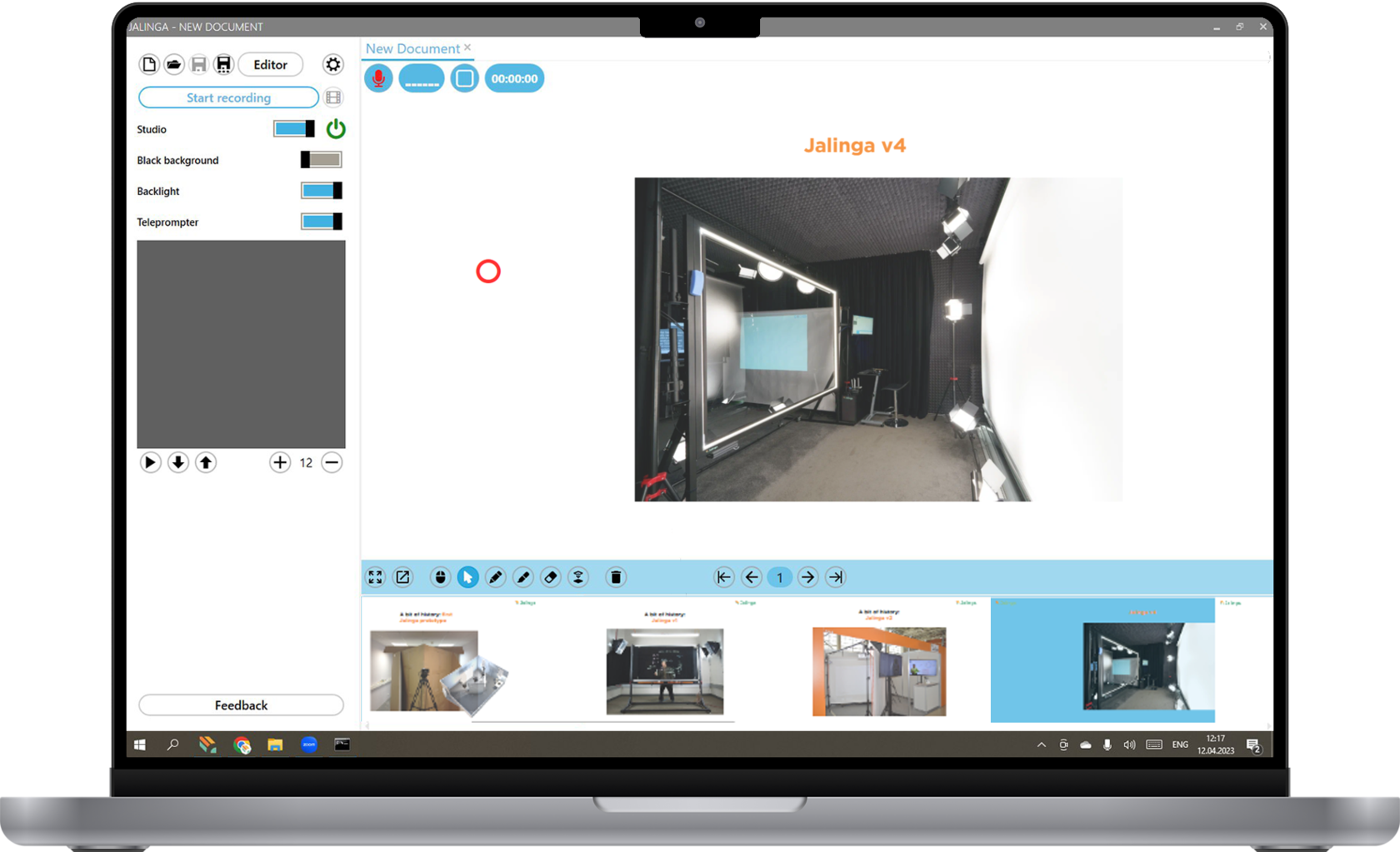Toggle the Teleprompter switch
1400x852 pixels.
(321, 222)
